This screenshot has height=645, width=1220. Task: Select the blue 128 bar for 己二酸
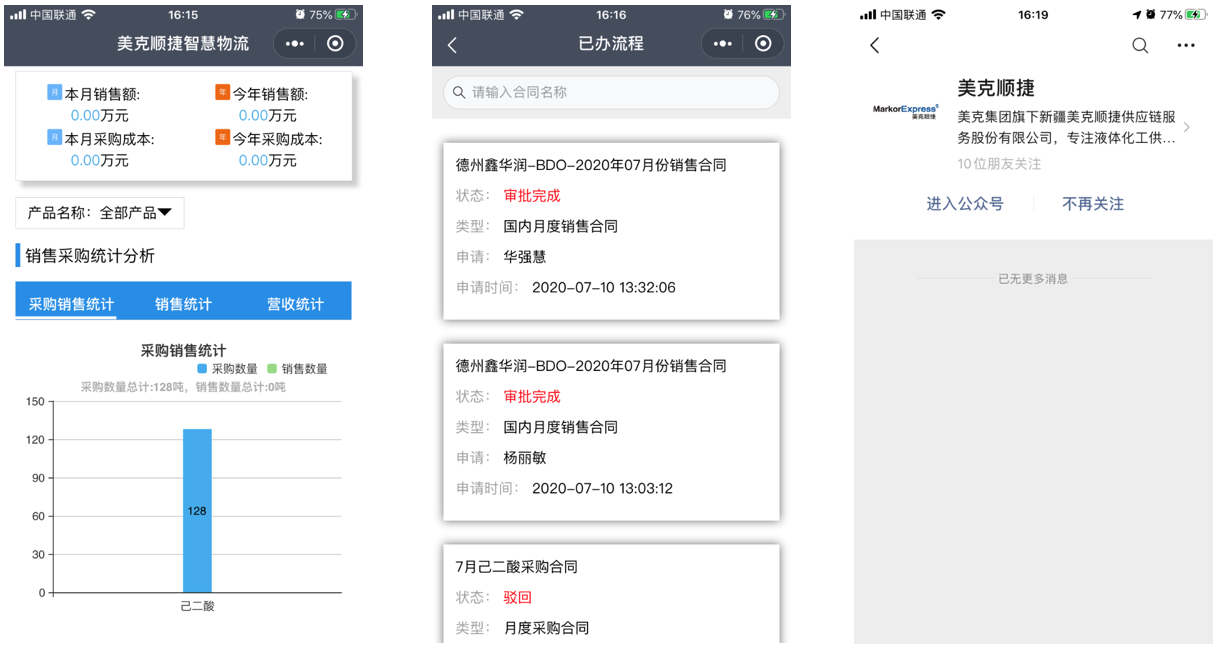[x=197, y=510]
